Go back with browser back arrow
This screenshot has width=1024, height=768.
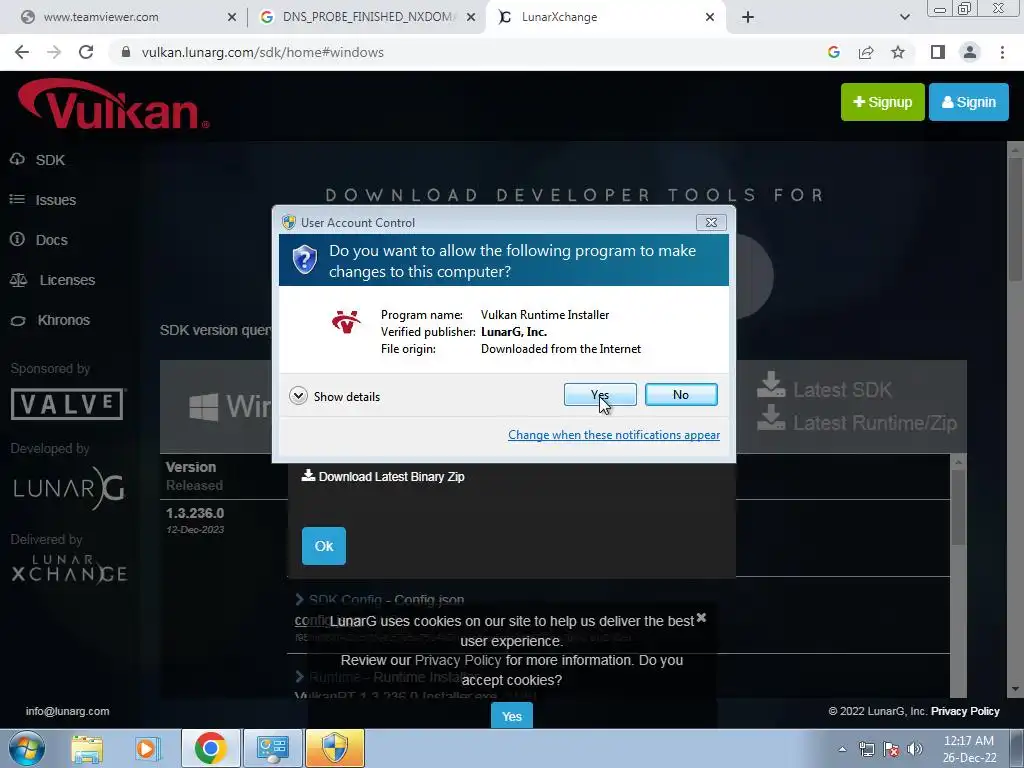(22, 52)
